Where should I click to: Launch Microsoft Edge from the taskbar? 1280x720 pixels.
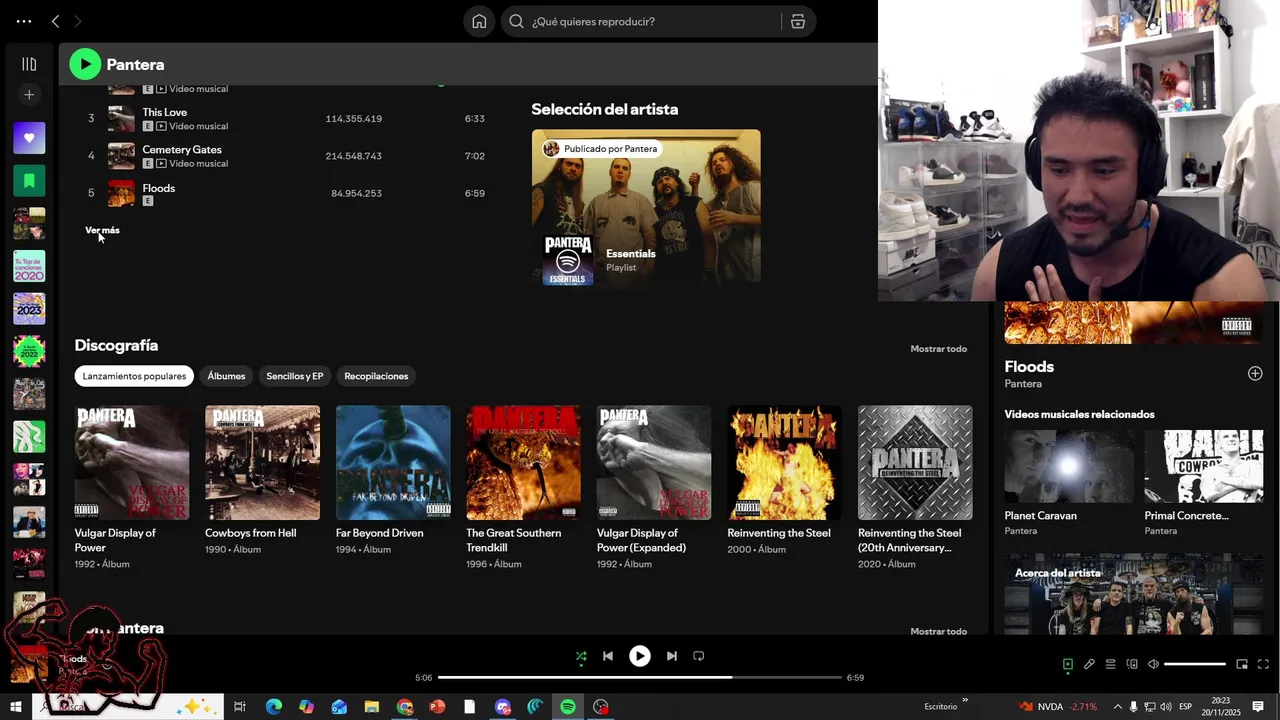[x=274, y=706]
